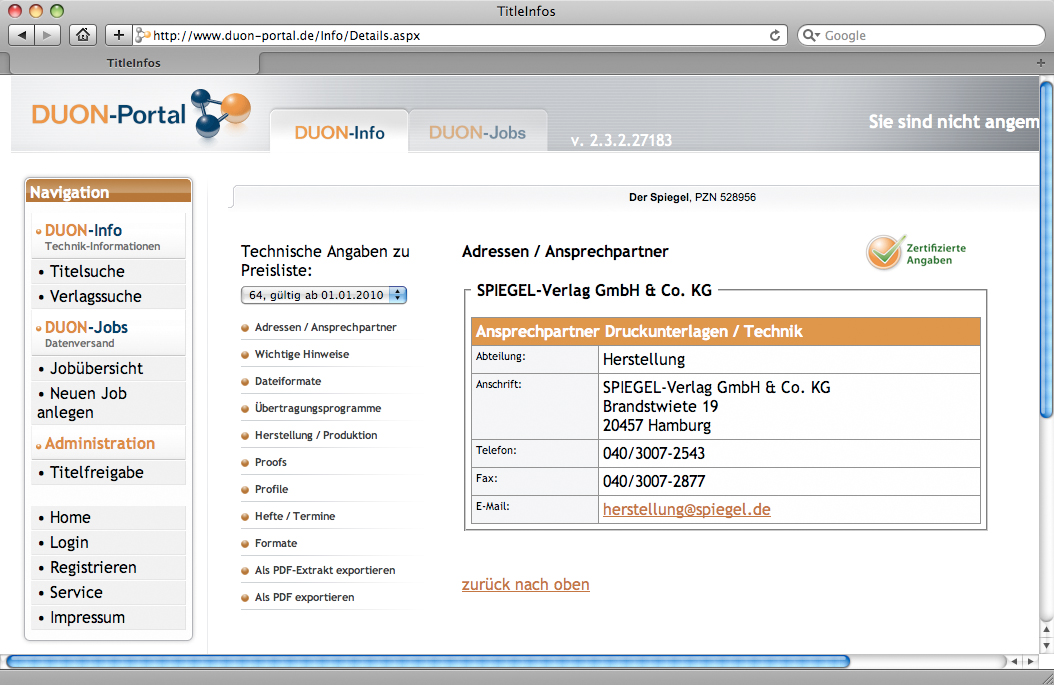This screenshot has height=685, width=1054.
Task: Click the 'Sie sind nicht angem' status text
Action: coord(953,122)
